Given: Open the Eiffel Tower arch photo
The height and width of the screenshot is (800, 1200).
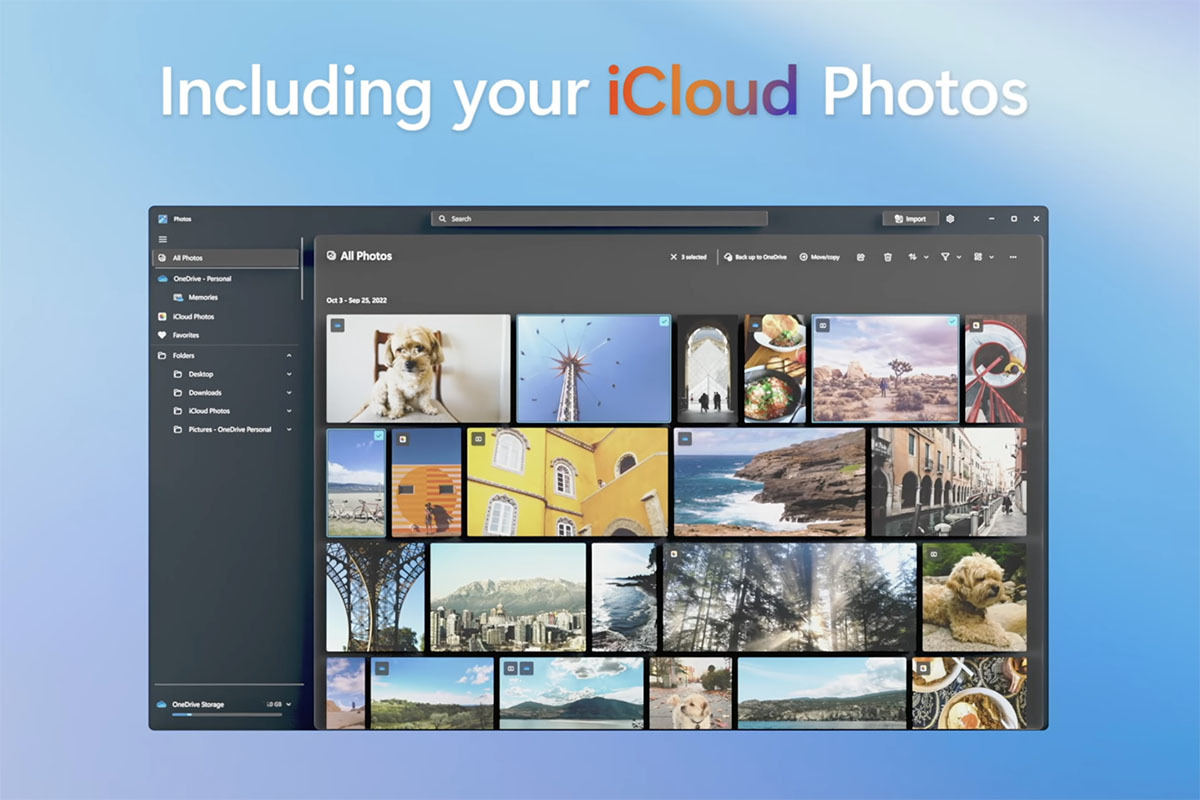Looking at the screenshot, I should pyautogui.click(x=375, y=597).
